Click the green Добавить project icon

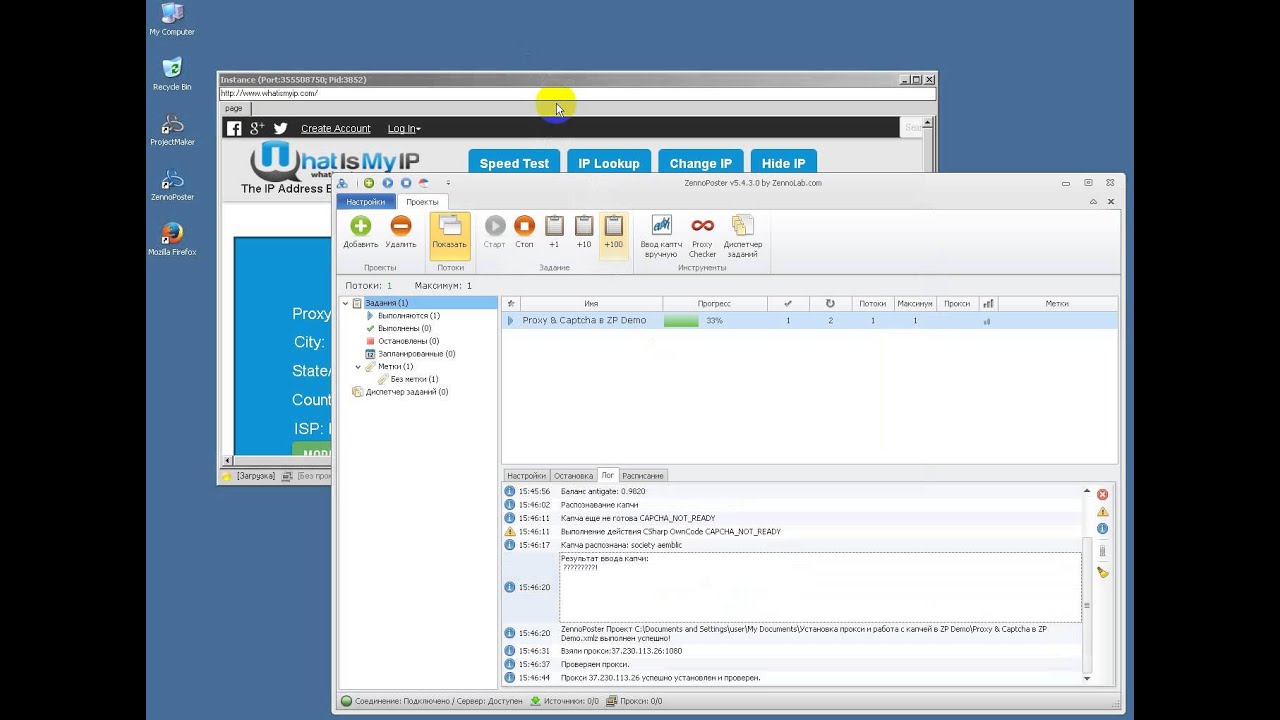pyautogui.click(x=361, y=226)
